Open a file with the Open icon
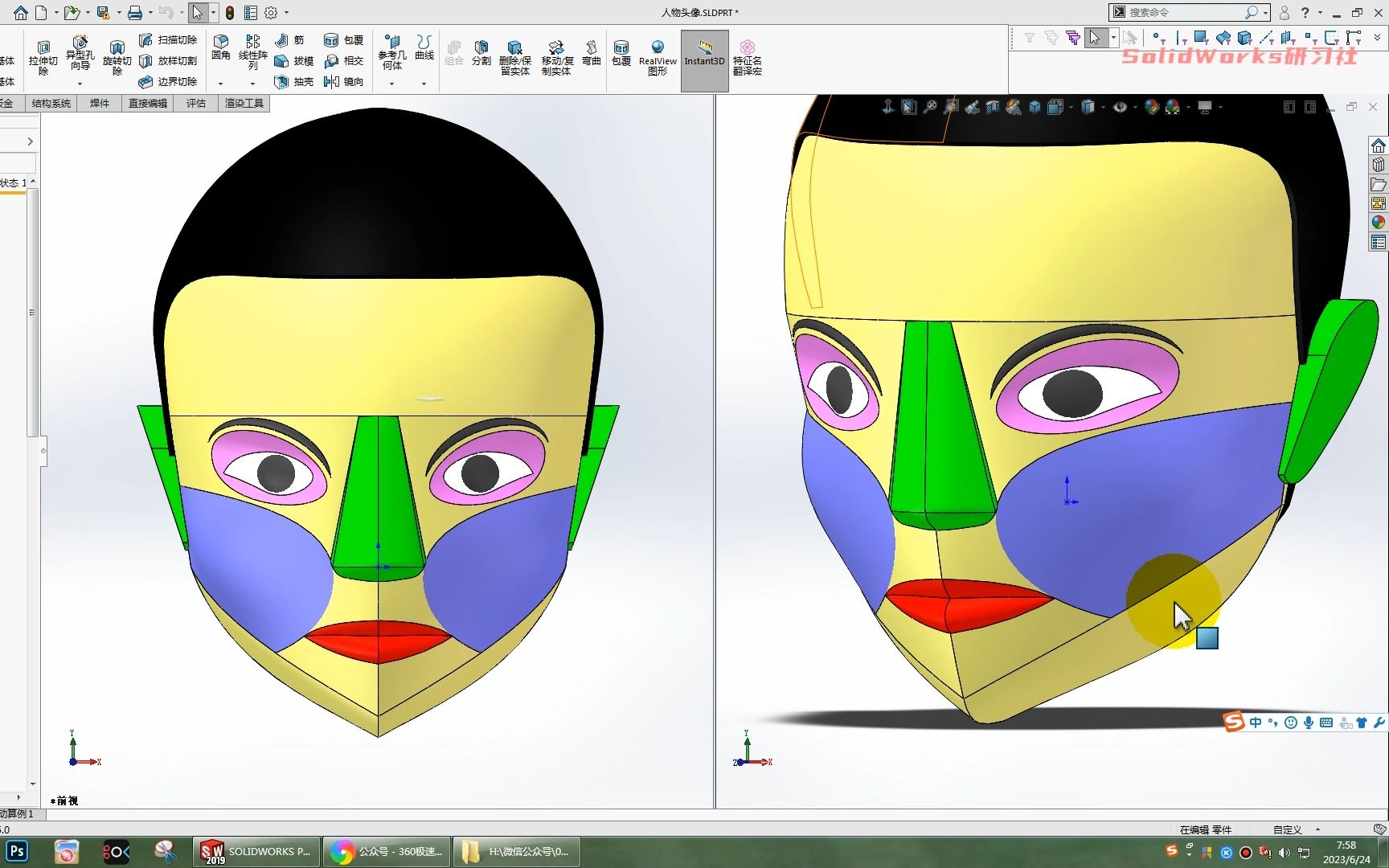Viewport: 1389px width, 868px height. tap(72, 12)
